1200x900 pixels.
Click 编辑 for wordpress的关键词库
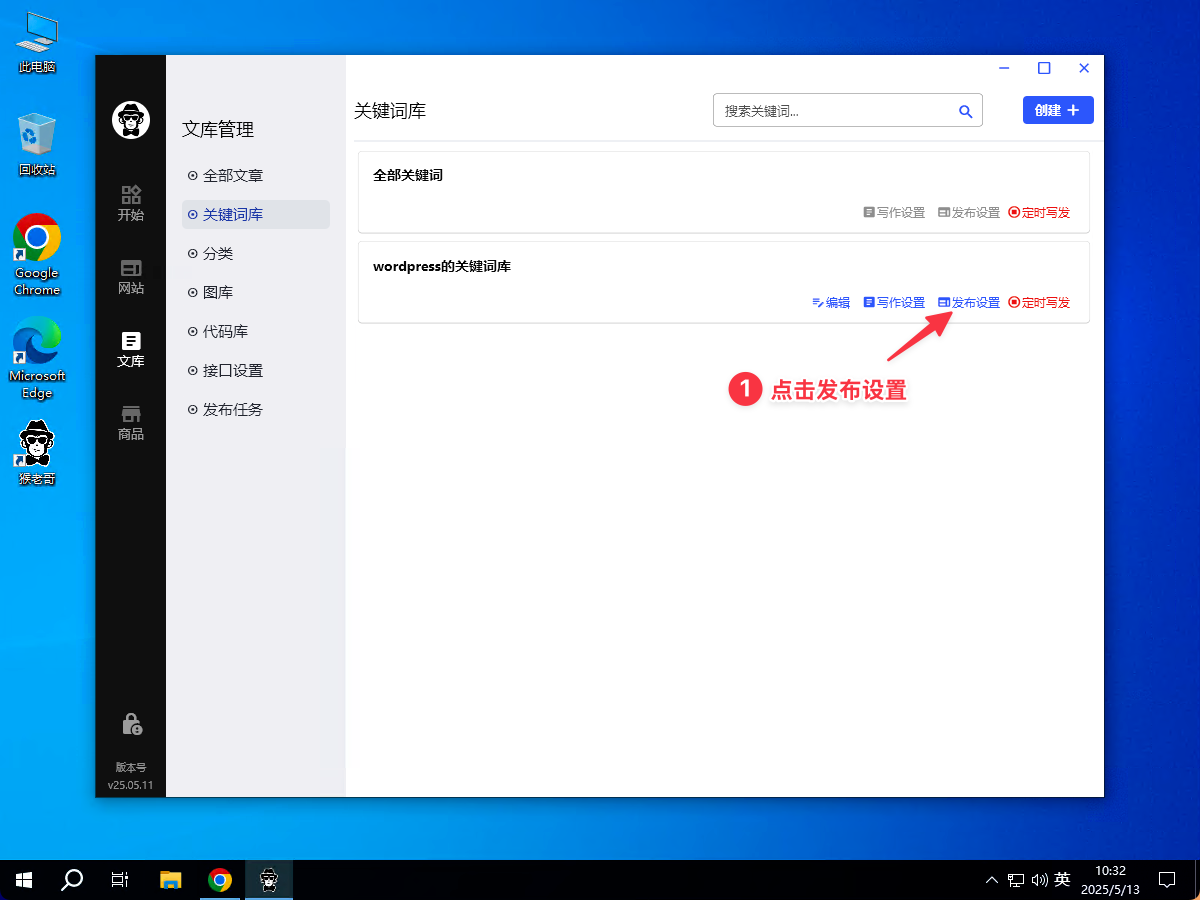pyautogui.click(x=831, y=302)
